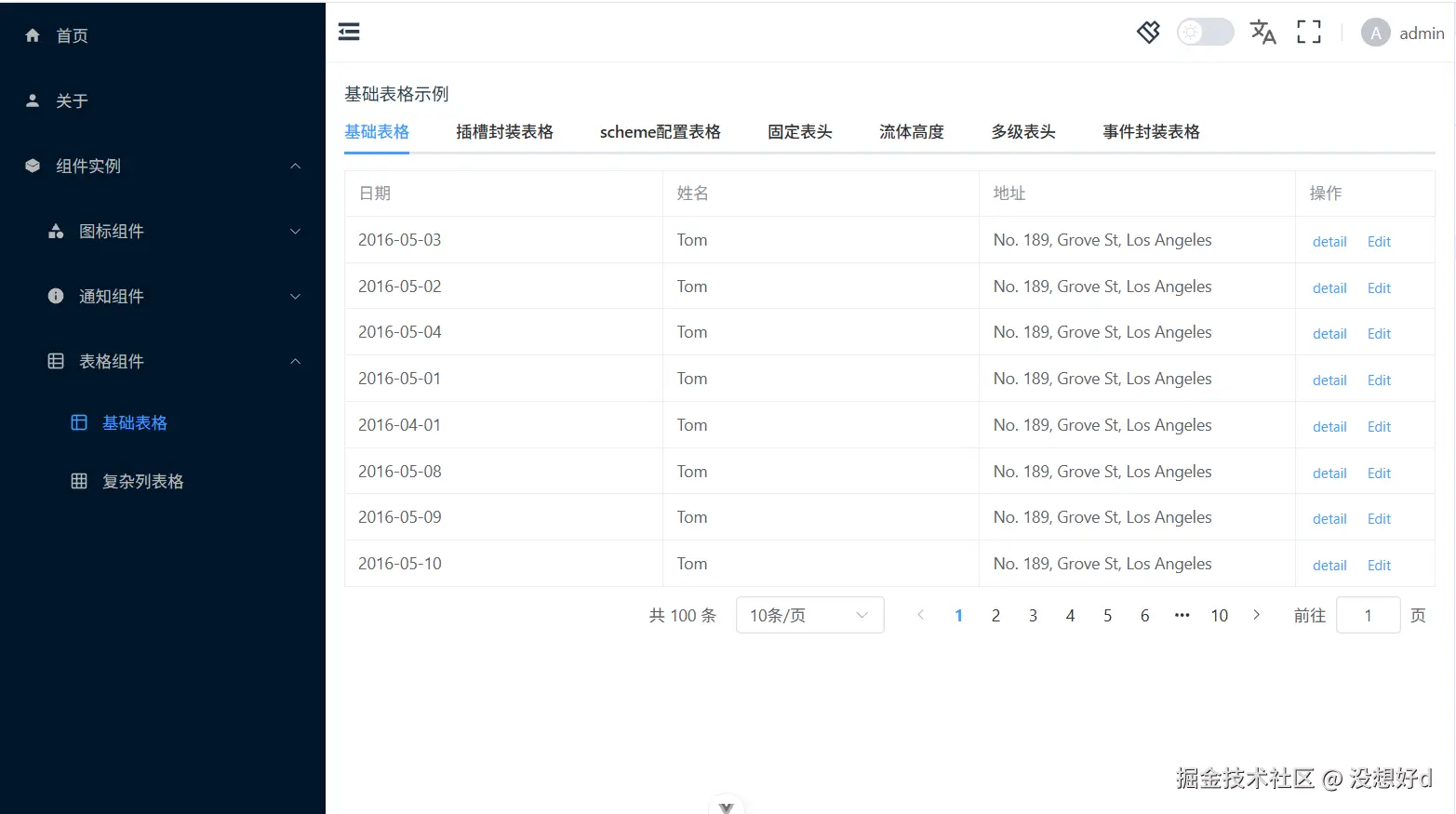Image resolution: width=1456 pixels, height=814 pixels.
Task: Click detail link for 2016-05-01 row
Action: click(x=1329, y=380)
